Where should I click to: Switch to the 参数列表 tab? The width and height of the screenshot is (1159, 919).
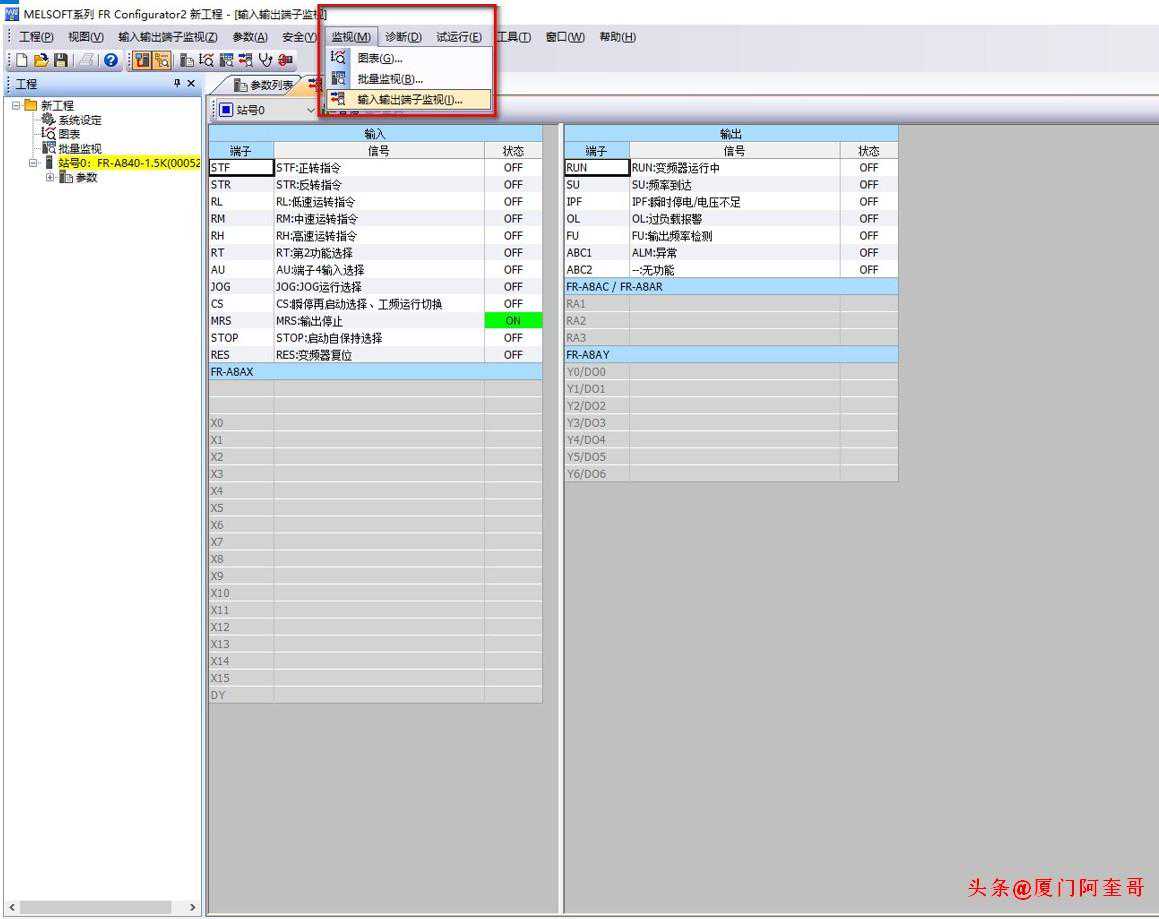263,85
